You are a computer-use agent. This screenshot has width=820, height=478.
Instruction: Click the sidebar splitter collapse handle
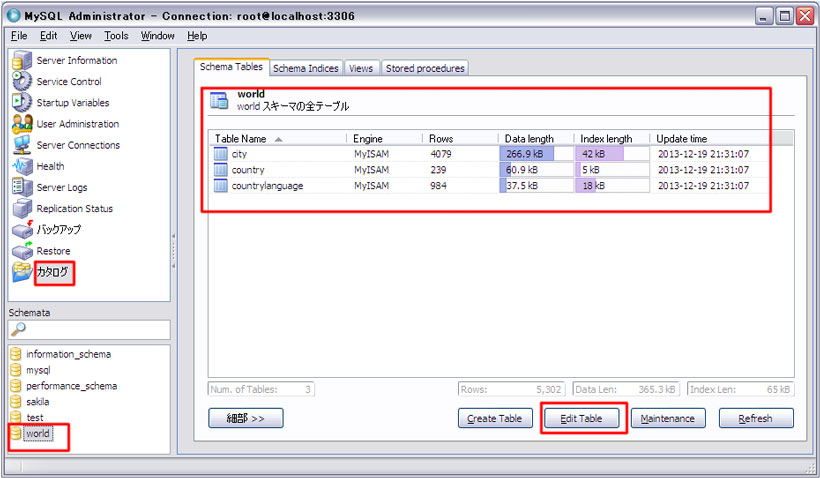click(x=174, y=251)
